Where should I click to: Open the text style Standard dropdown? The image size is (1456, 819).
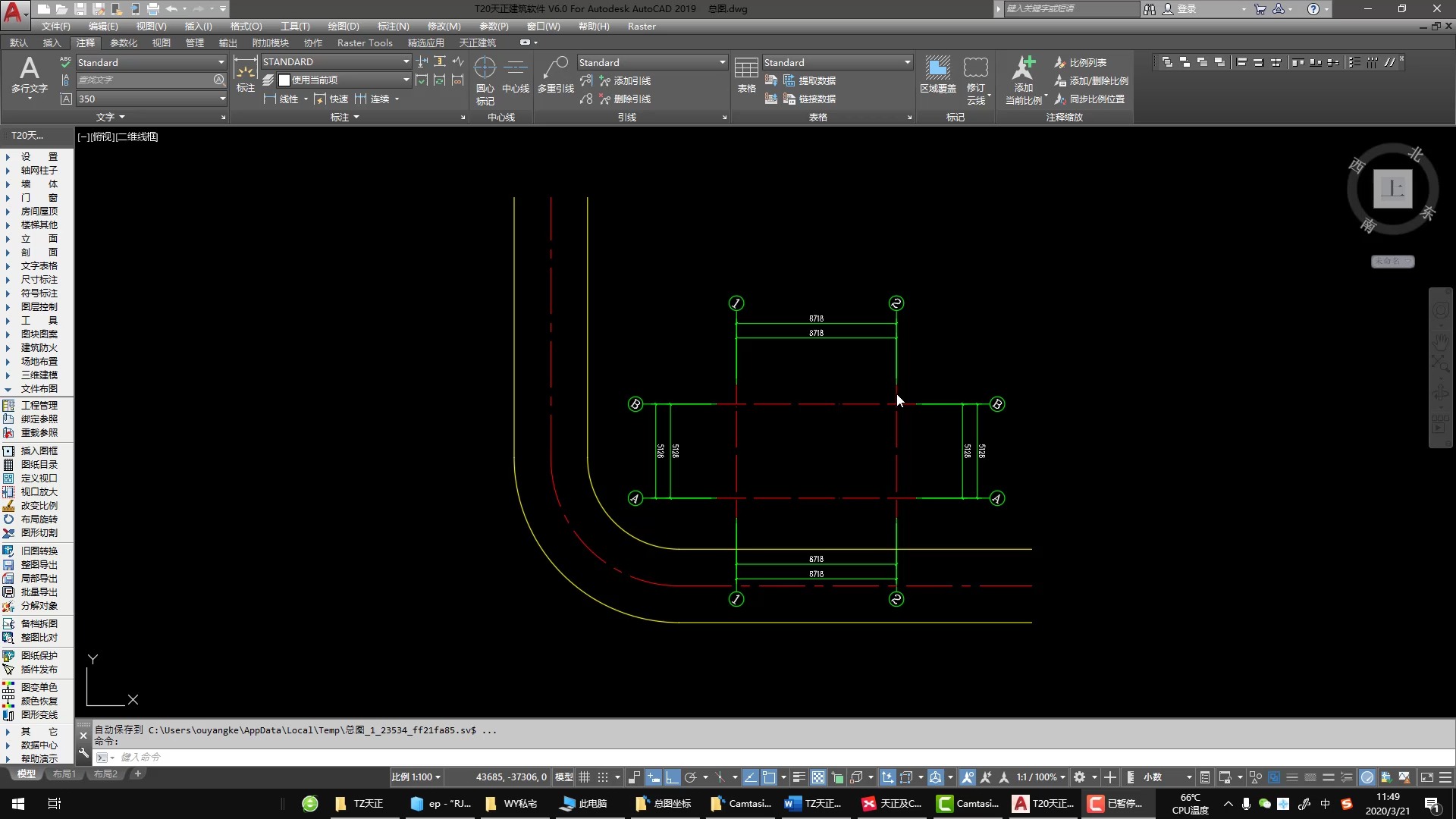[221, 63]
